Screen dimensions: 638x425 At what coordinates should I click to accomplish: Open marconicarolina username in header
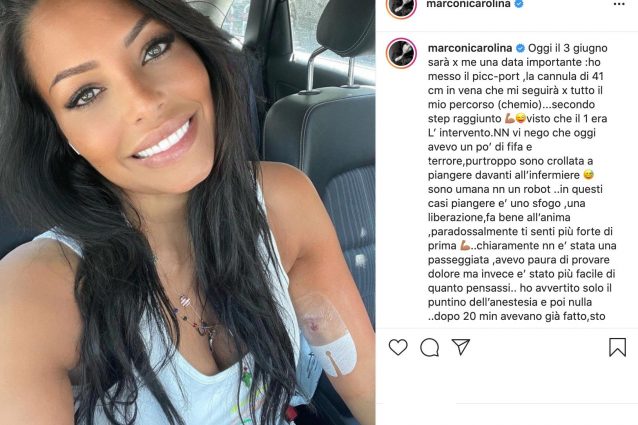tap(468, 4)
